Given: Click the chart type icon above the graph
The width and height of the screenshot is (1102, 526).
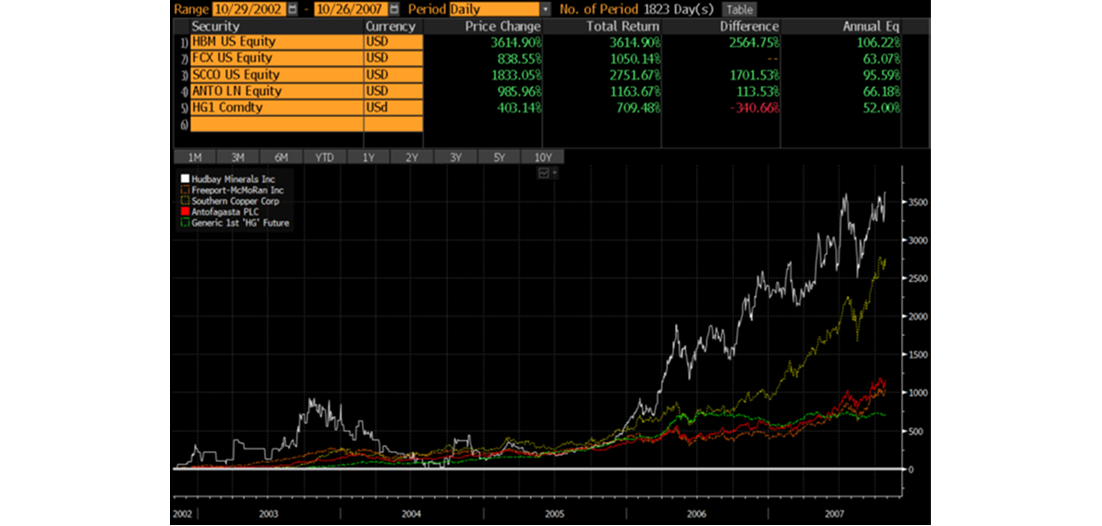Looking at the screenshot, I should (x=543, y=173).
